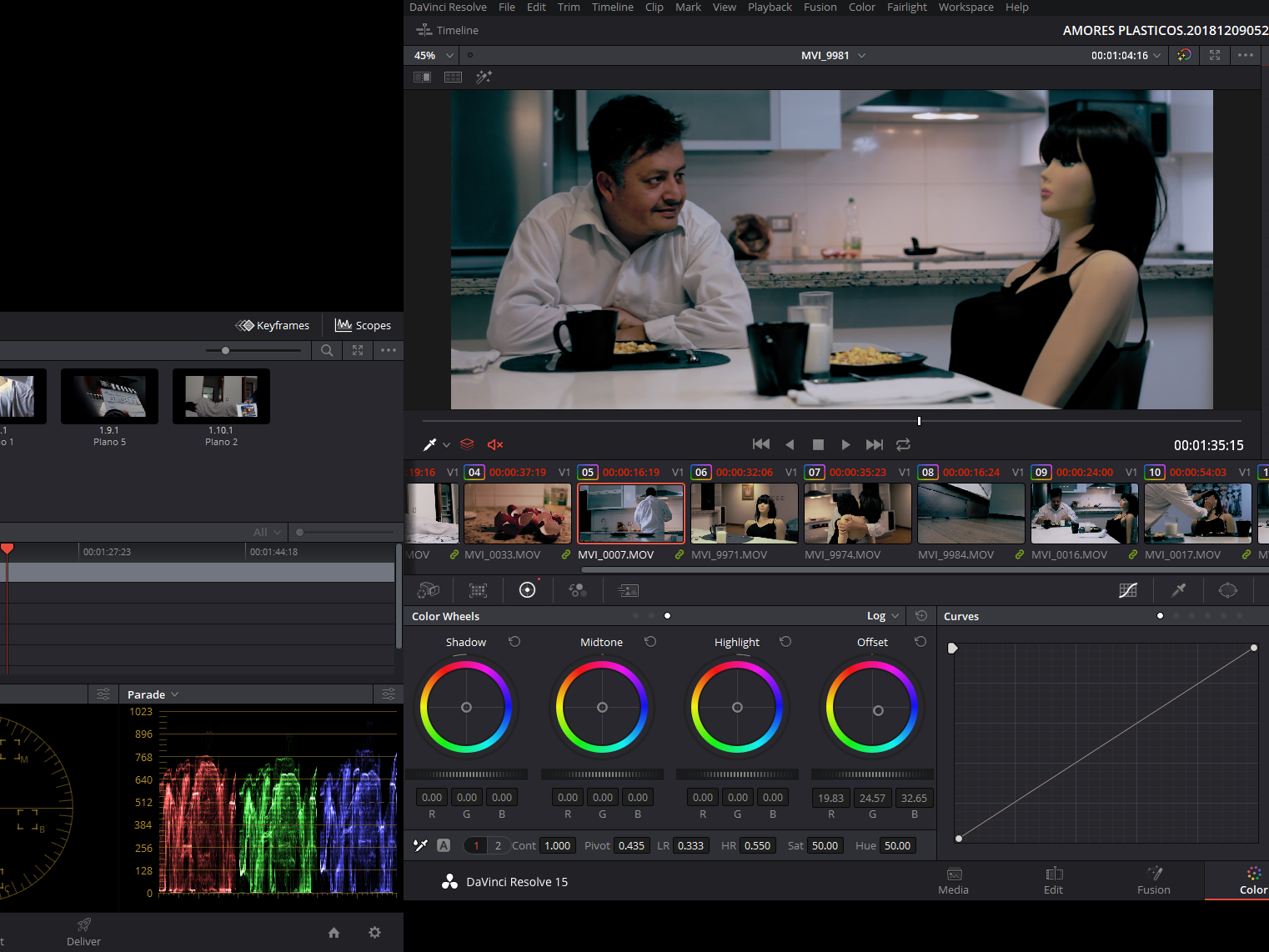Viewport: 1269px width, 952px height.
Task: Click the Sat value field
Action: click(x=825, y=845)
